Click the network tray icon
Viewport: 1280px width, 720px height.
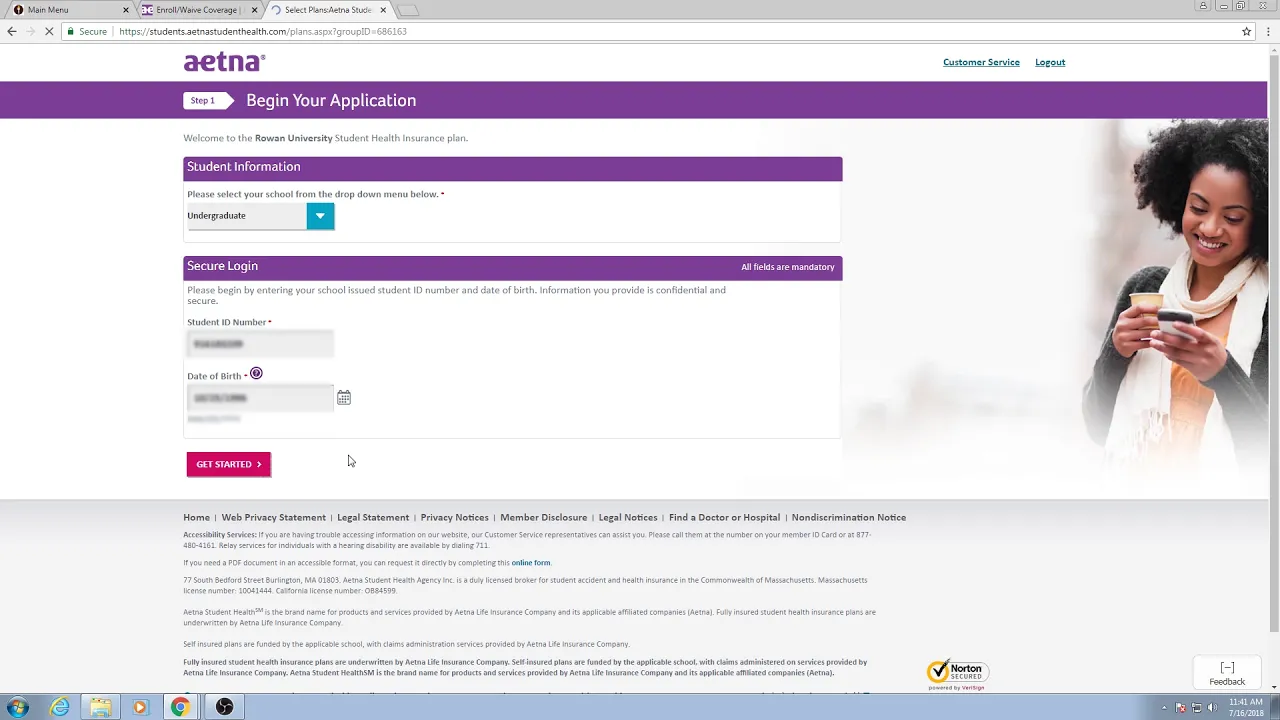coord(1197,708)
